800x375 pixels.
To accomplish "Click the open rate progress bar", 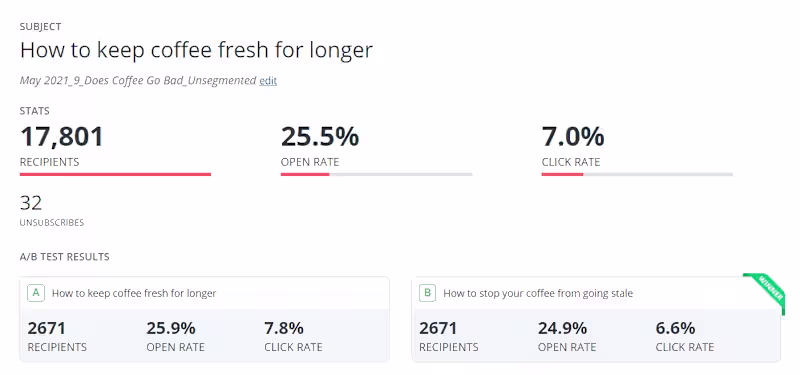I will click(x=376, y=174).
